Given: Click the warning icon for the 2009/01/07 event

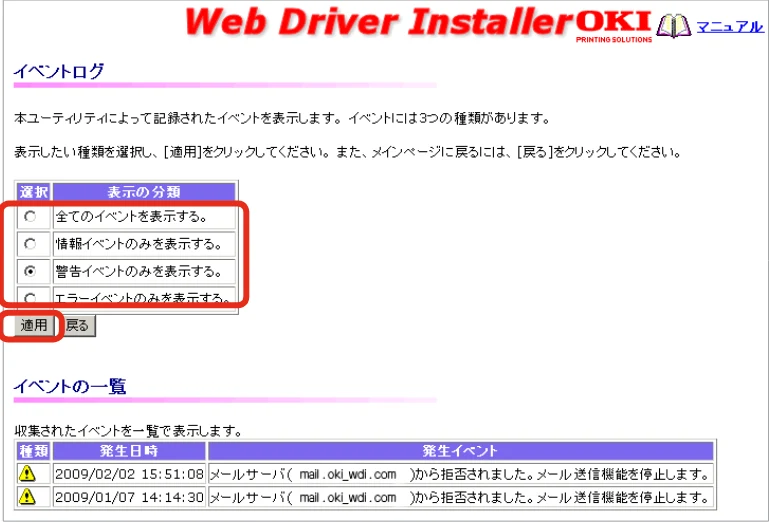Looking at the screenshot, I should point(27,497).
